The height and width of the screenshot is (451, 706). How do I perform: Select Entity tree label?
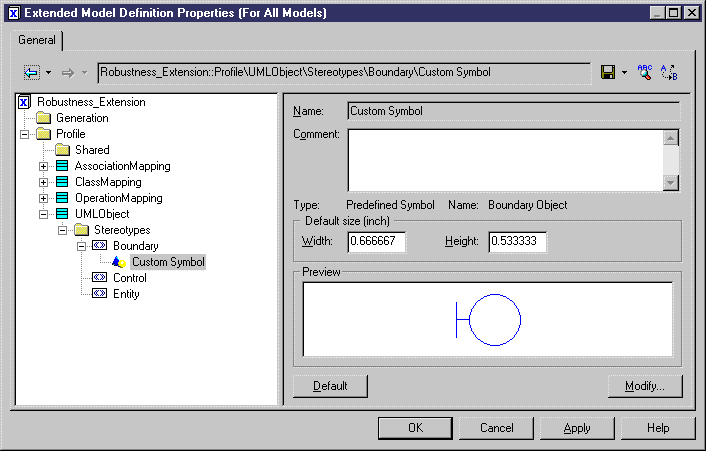coord(126,294)
